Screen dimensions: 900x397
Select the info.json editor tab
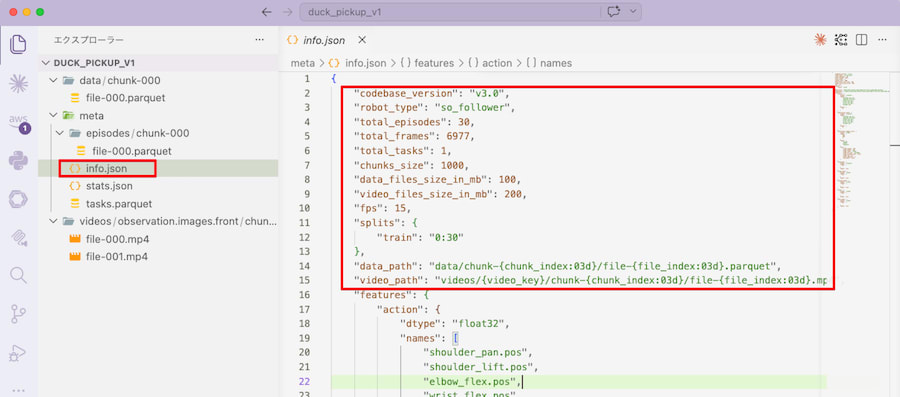coord(325,40)
